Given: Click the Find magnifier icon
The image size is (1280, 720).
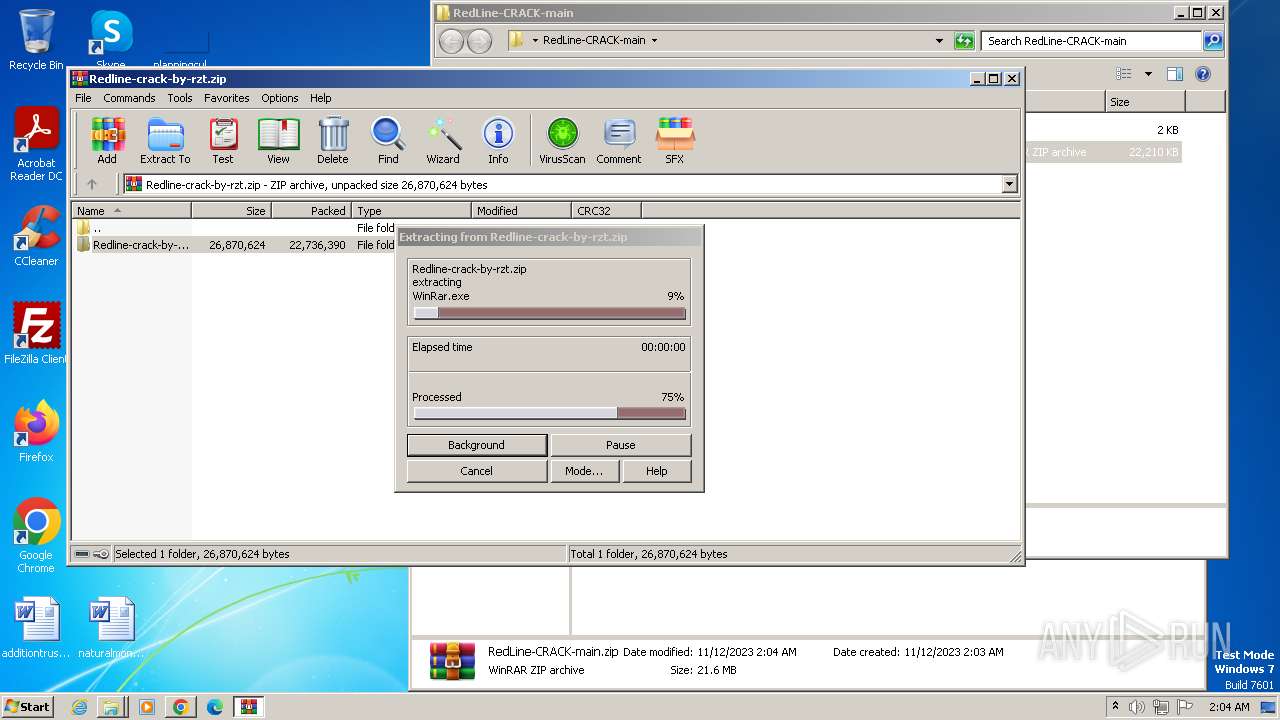Looking at the screenshot, I should 388,140.
